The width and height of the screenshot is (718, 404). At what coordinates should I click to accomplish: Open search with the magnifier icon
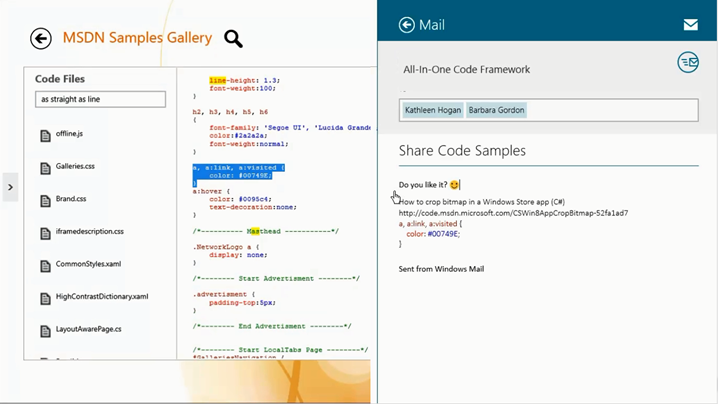pyautogui.click(x=233, y=39)
